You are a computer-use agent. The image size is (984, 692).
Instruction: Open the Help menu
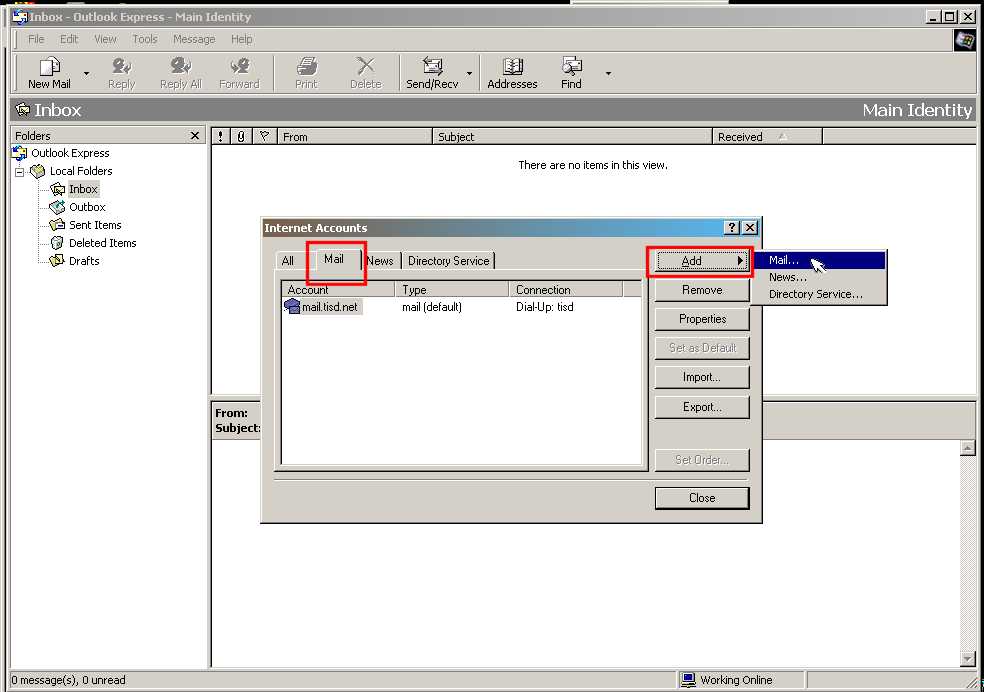[242, 39]
